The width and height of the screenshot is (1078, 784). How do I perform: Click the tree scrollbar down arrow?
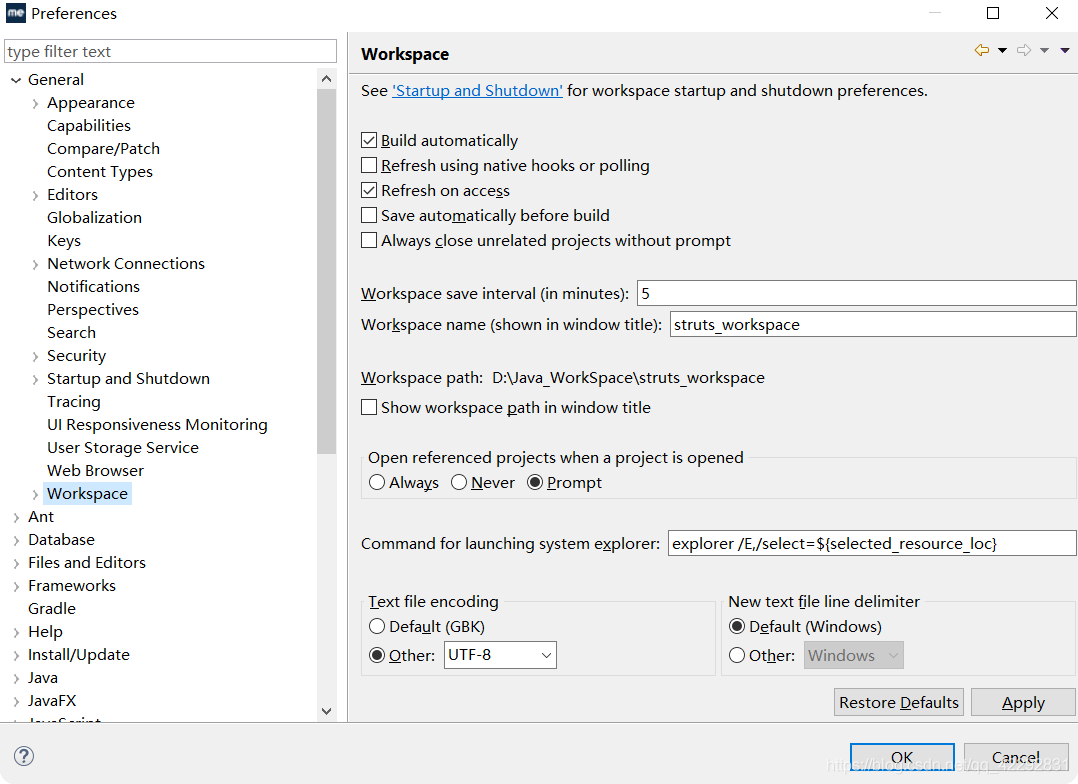327,711
